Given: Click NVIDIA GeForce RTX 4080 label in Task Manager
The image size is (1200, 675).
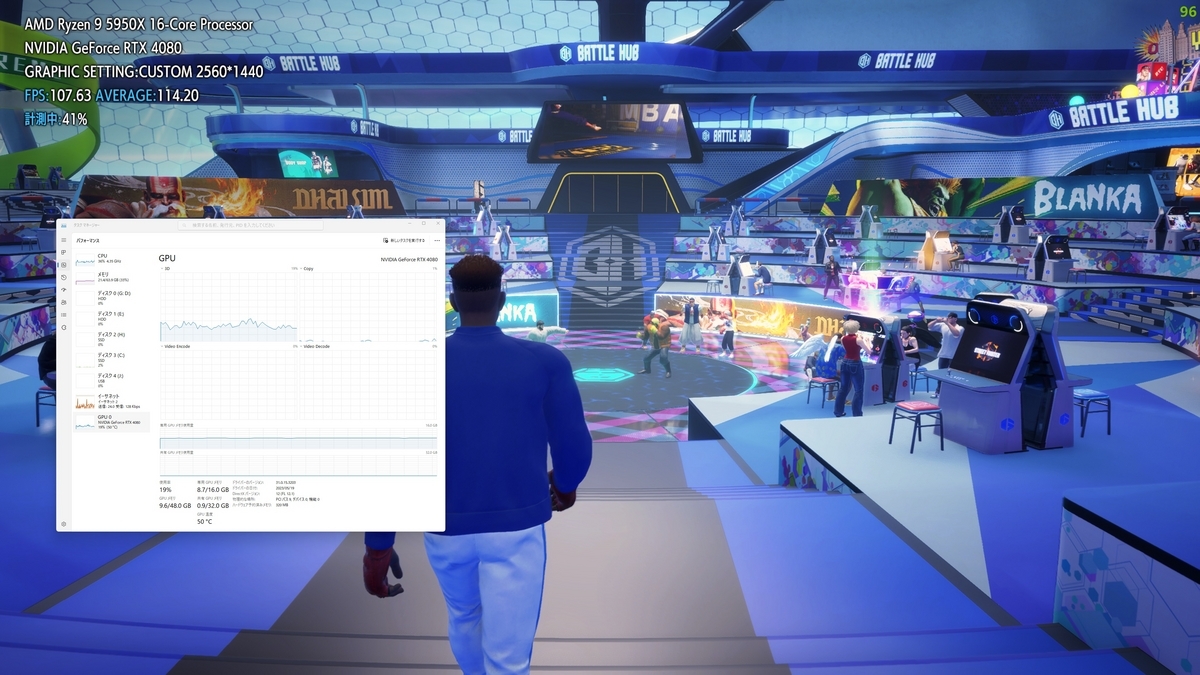Looking at the screenshot, I should (409, 259).
